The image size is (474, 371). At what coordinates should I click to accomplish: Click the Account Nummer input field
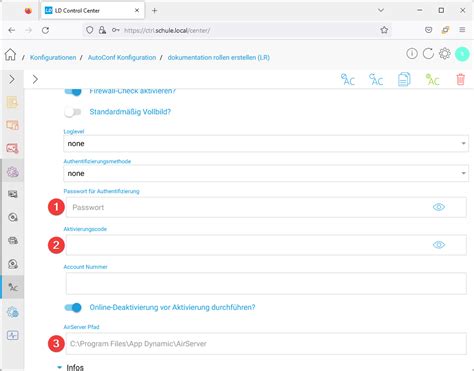(x=266, y=283)
